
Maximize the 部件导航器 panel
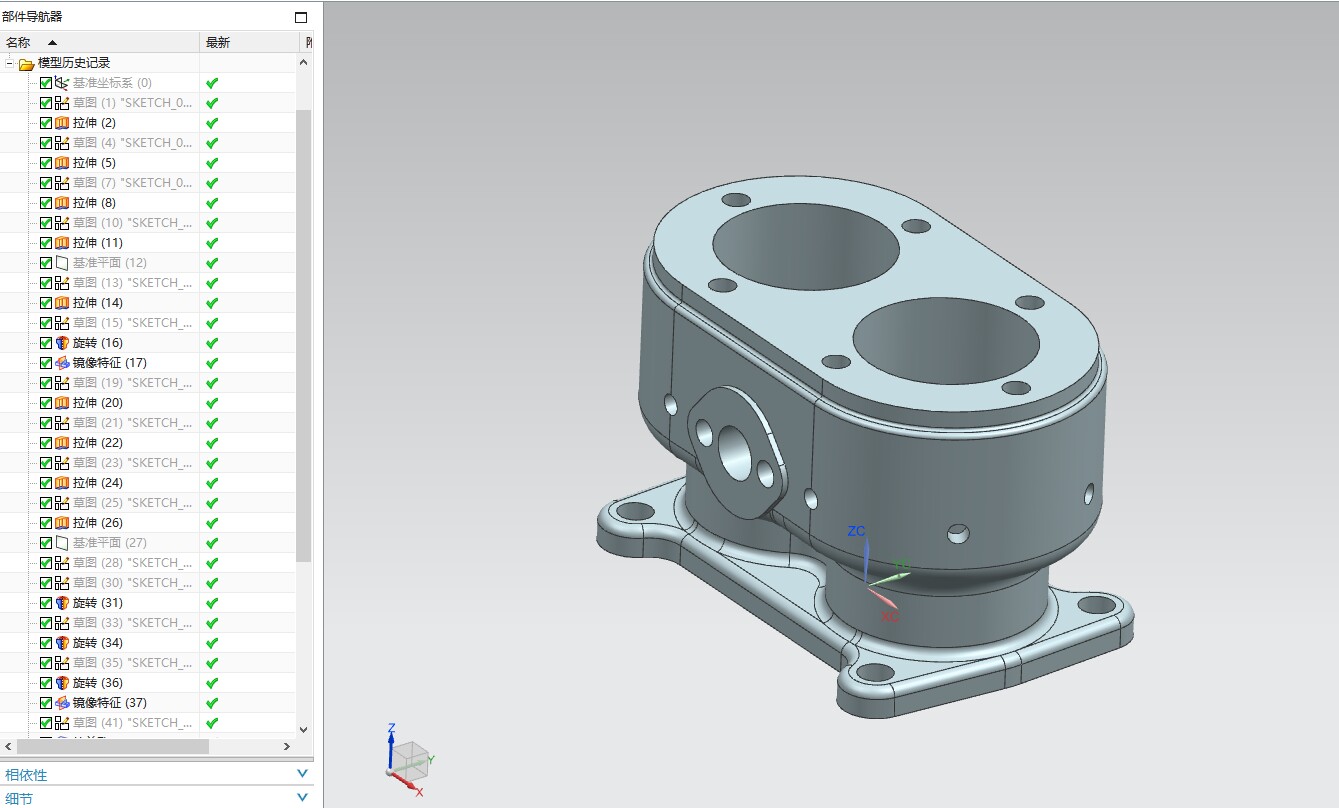(301, 17)
